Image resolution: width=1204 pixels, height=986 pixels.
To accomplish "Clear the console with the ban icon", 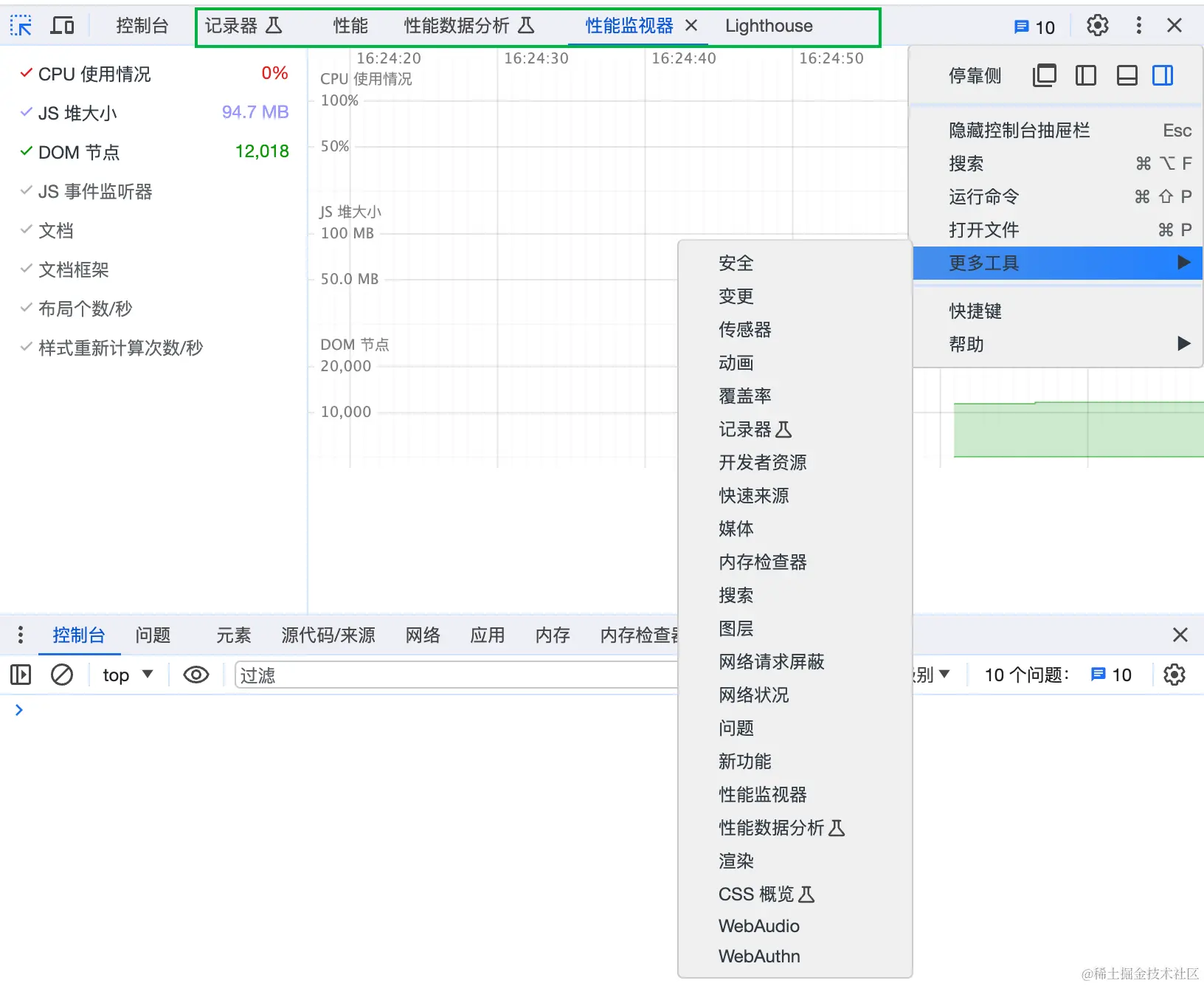I will point(62,675).
